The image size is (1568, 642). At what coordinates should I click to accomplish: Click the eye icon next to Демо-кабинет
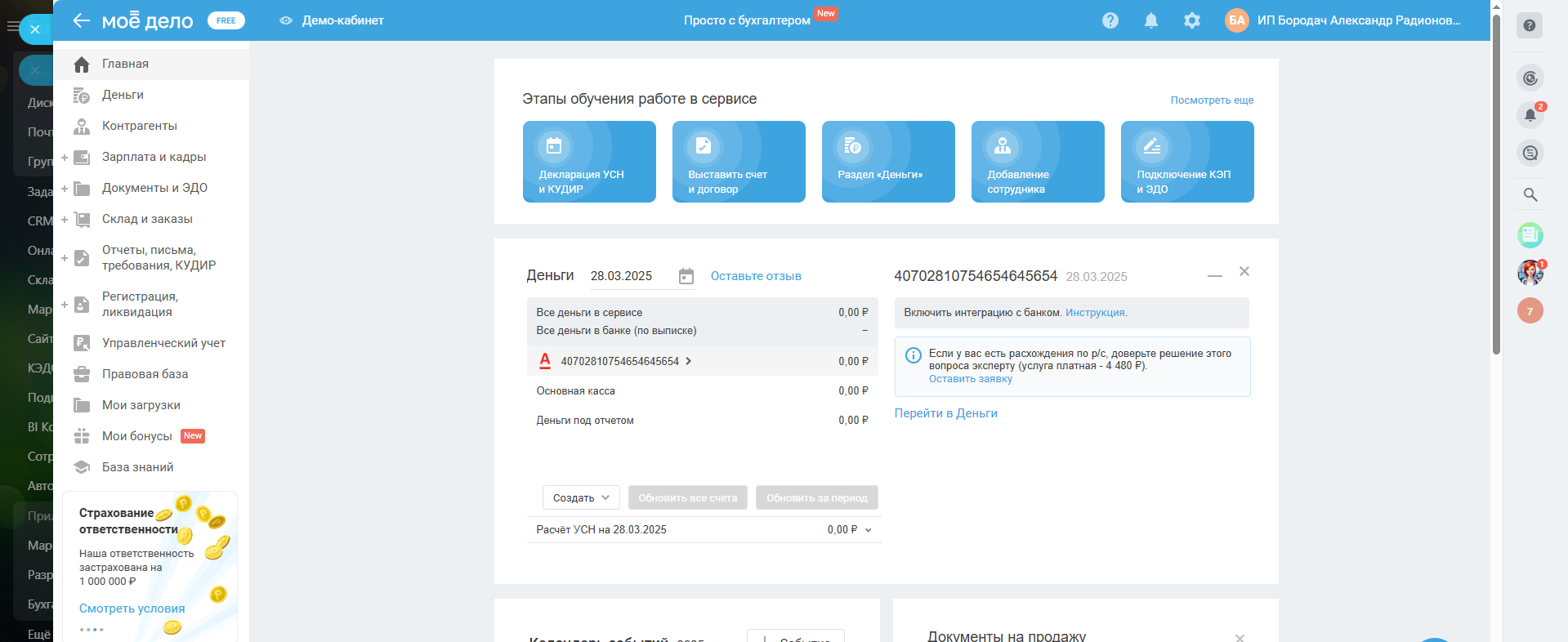286,20
